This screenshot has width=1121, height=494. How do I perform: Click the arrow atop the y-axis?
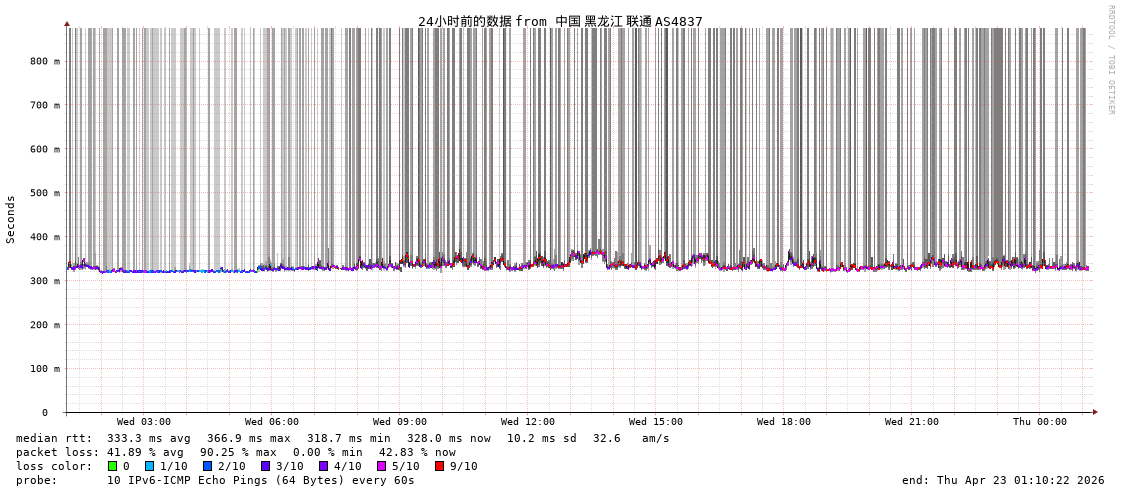[x=67, y=23]
